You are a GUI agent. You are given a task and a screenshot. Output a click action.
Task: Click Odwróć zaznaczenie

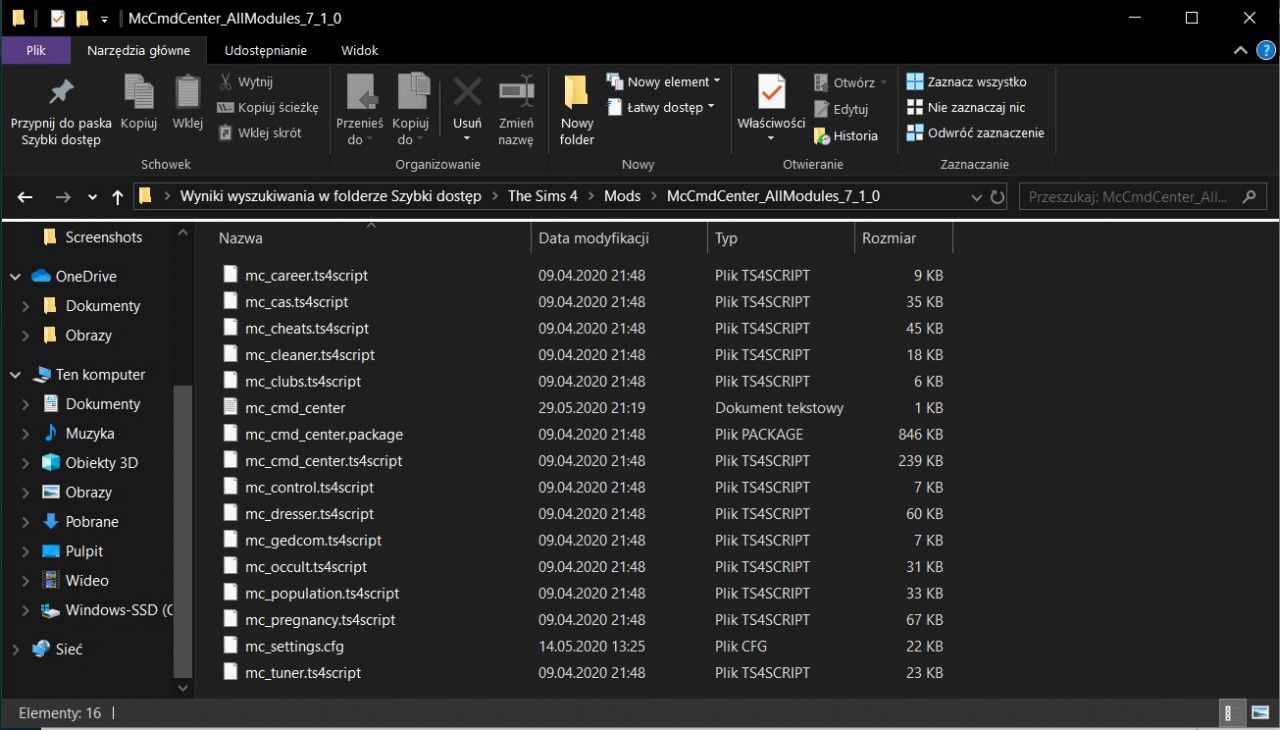[975, 132]
